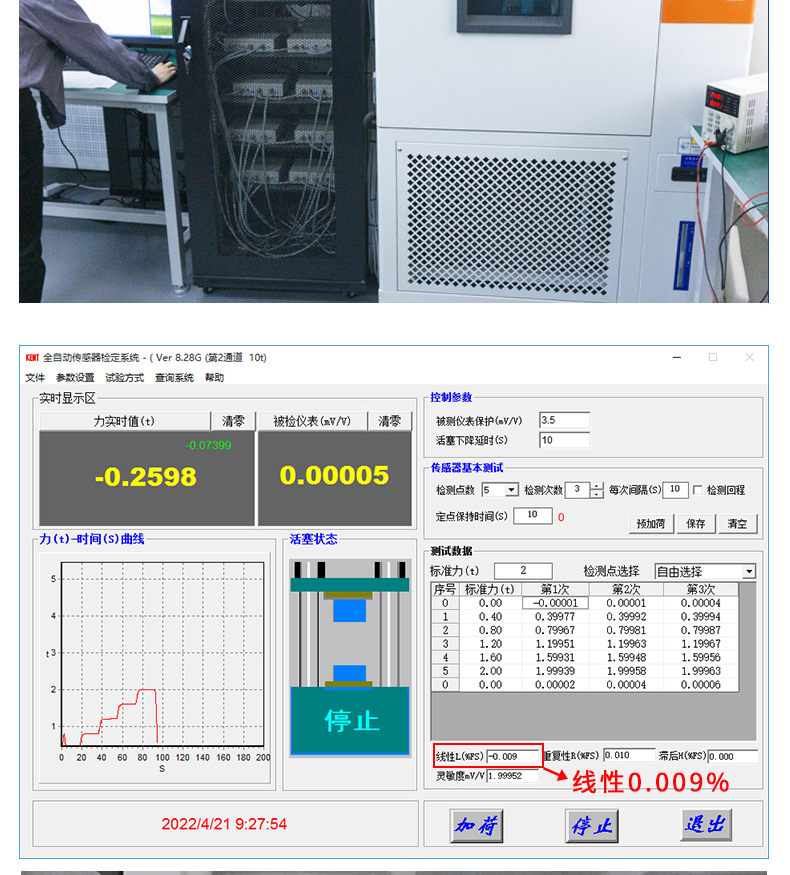The image size is (790, 875).
Task: Click the KENT application icon in title bar
Action: coord(32,357)
